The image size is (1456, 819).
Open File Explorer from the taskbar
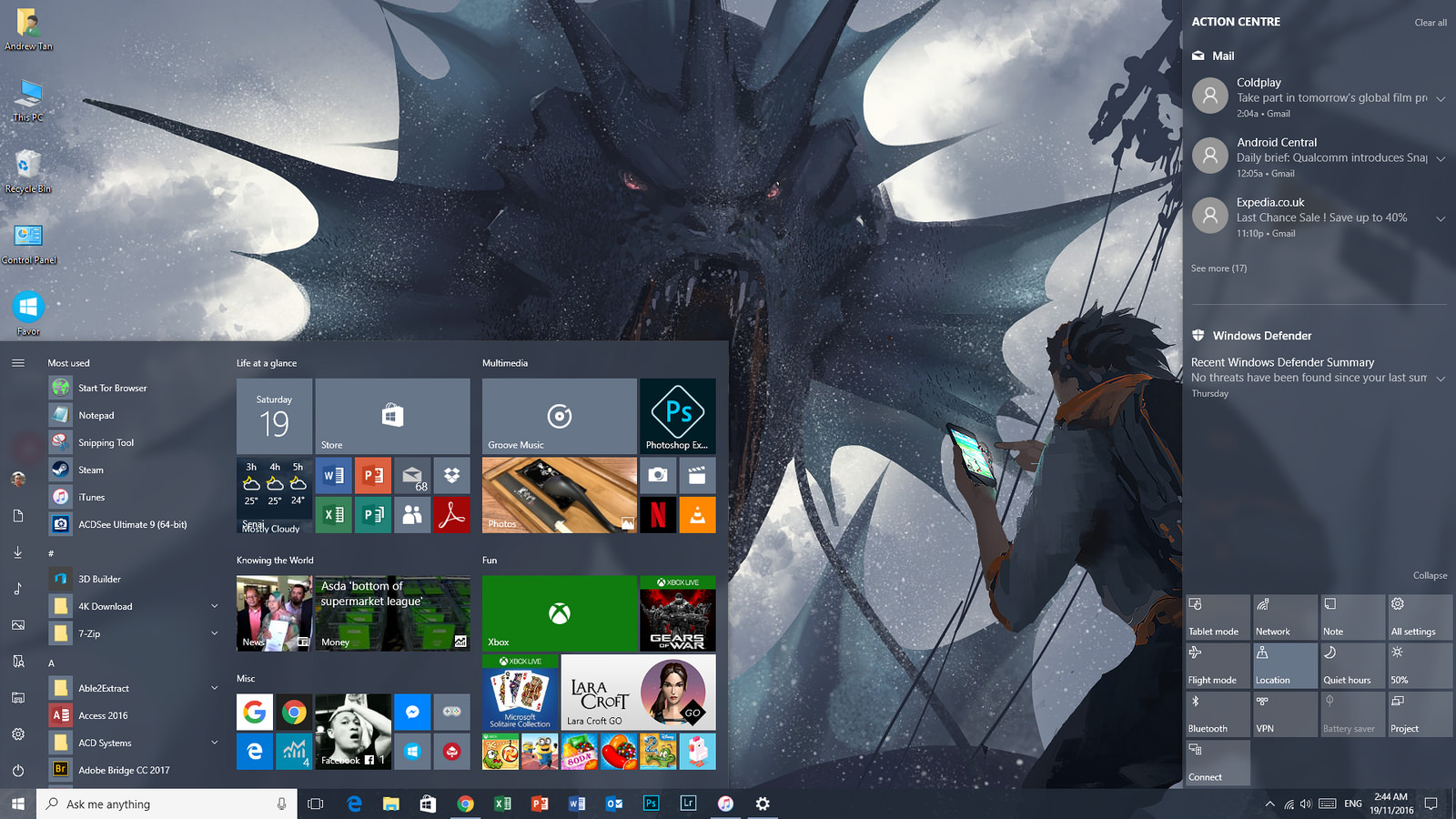pos(390,804)
